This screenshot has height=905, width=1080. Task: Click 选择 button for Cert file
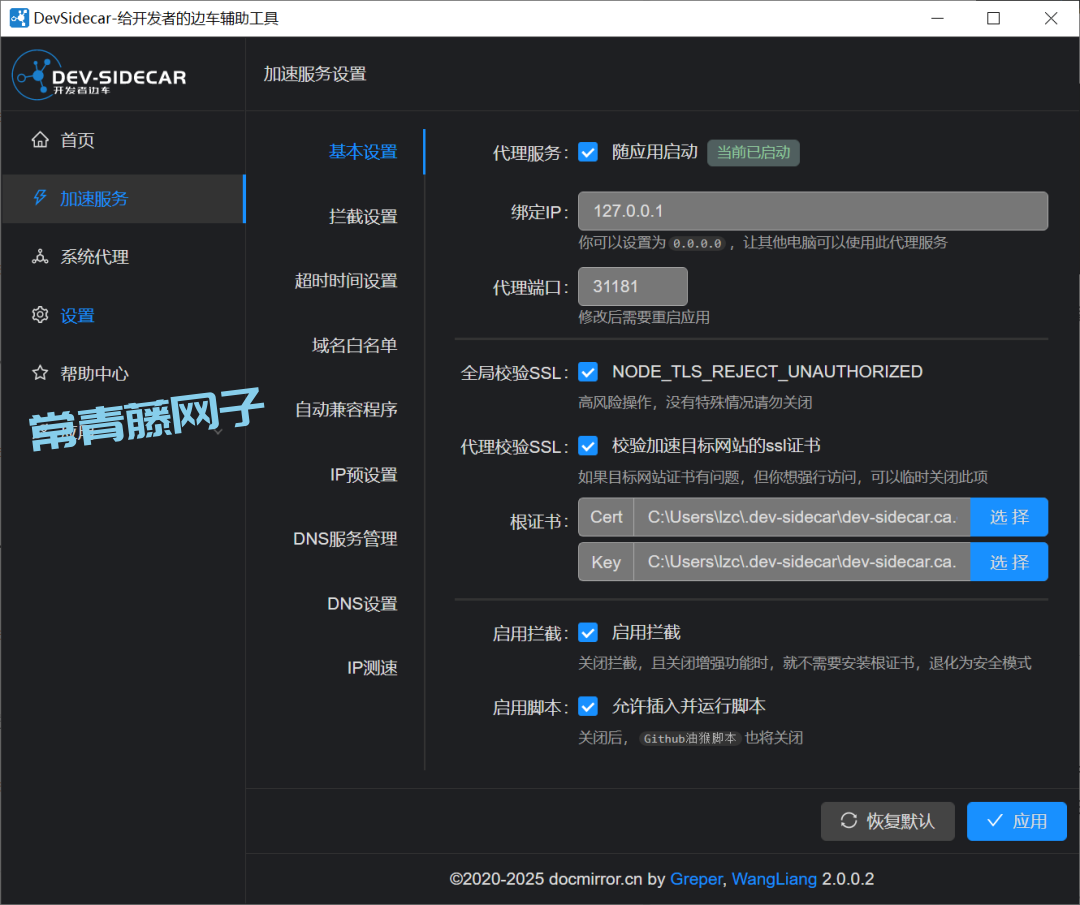[x=1009, y=517]
